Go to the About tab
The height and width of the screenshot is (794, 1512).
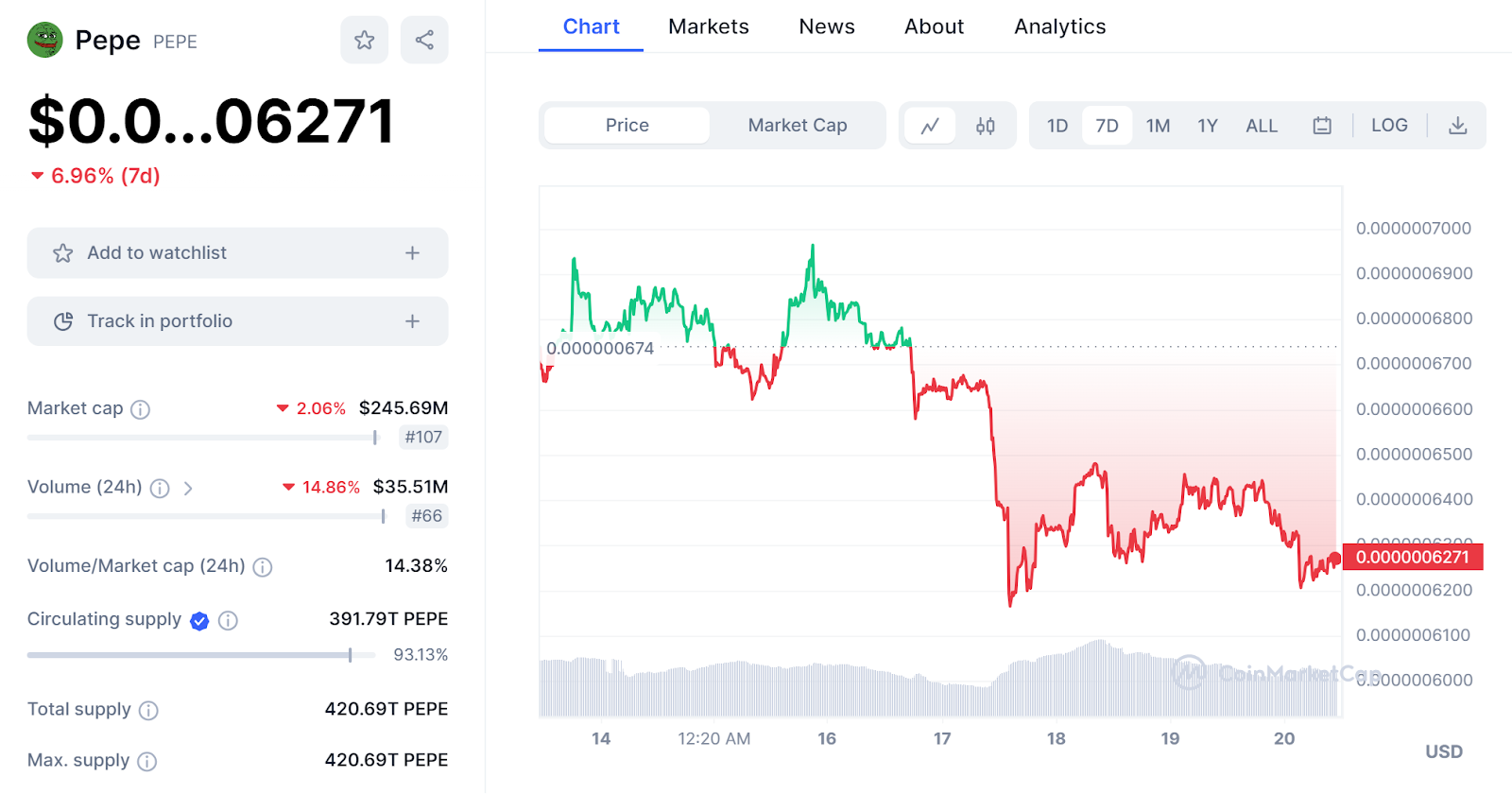tap(935, 26)
